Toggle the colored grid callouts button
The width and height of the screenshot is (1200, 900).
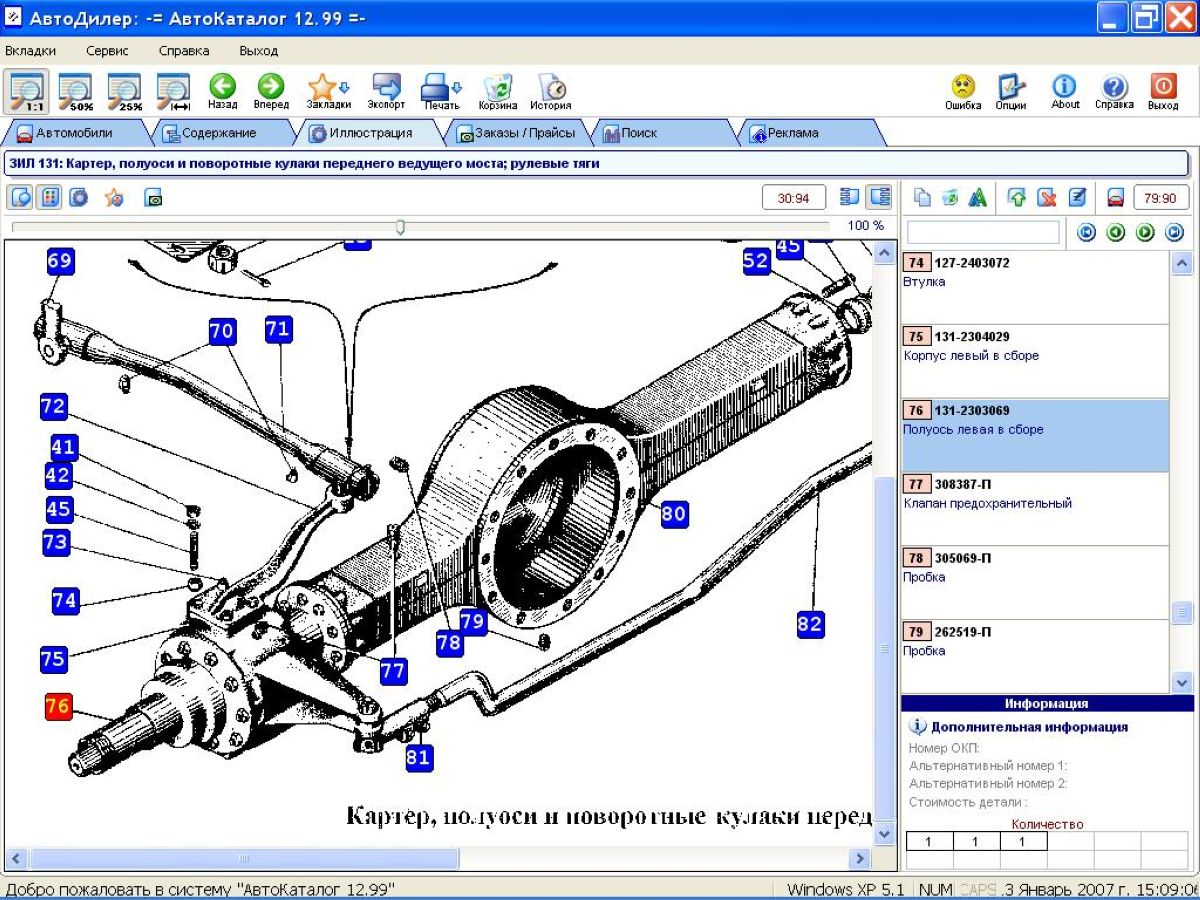tap(49, 197)
